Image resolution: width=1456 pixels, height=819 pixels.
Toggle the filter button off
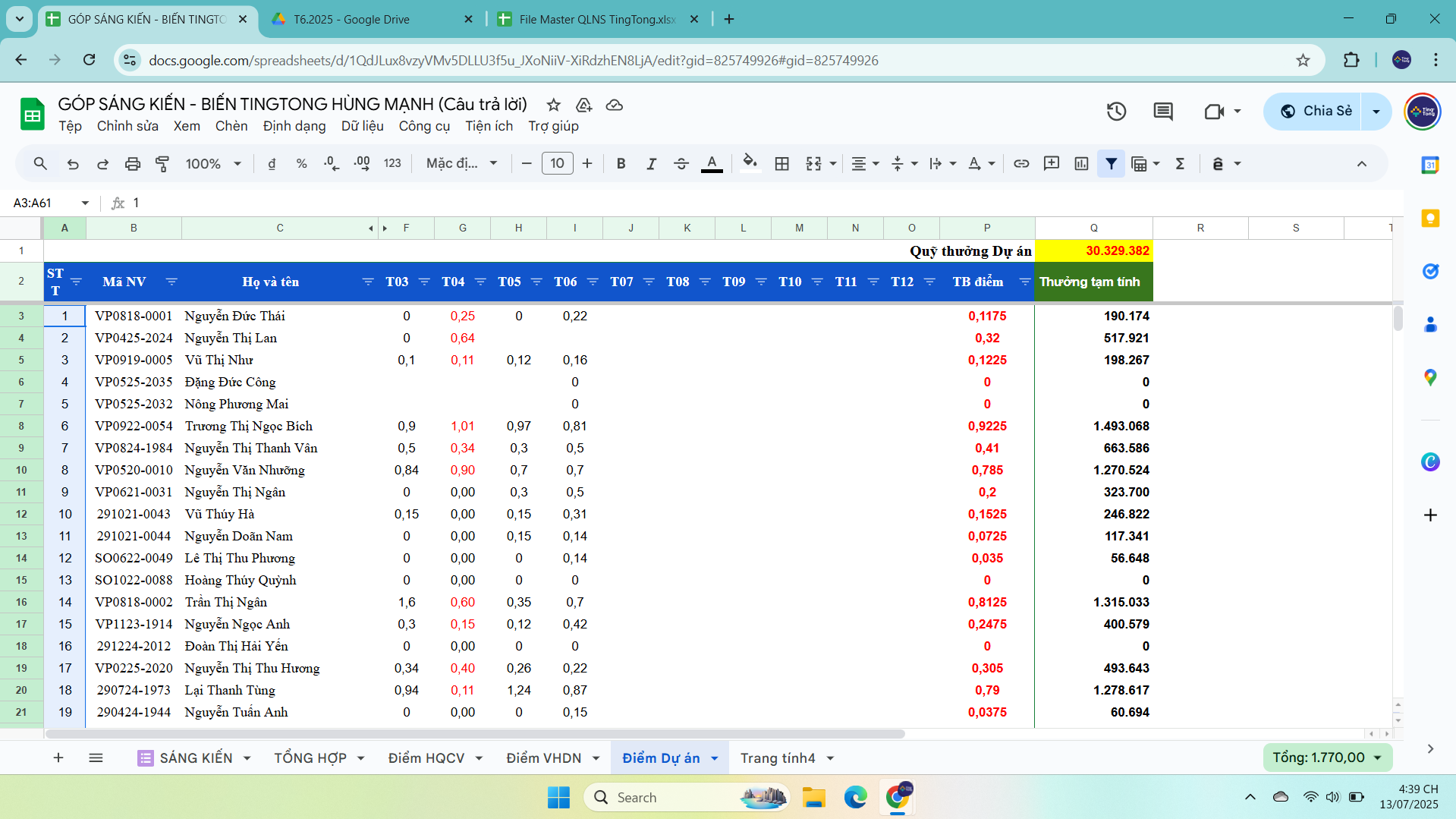coord(1111,164)
